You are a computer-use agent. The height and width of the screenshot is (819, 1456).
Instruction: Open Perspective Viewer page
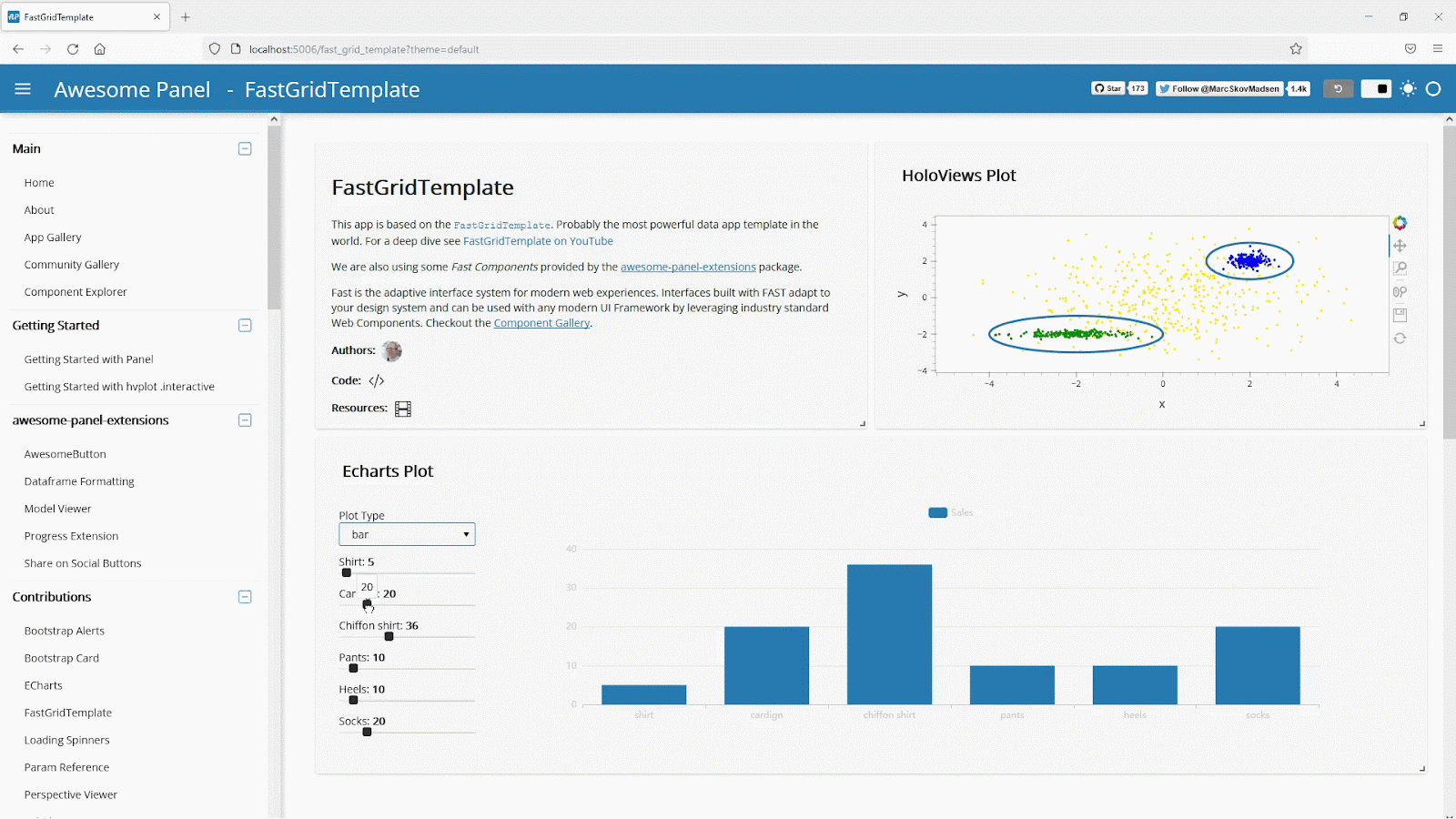[x=71, y=794]
